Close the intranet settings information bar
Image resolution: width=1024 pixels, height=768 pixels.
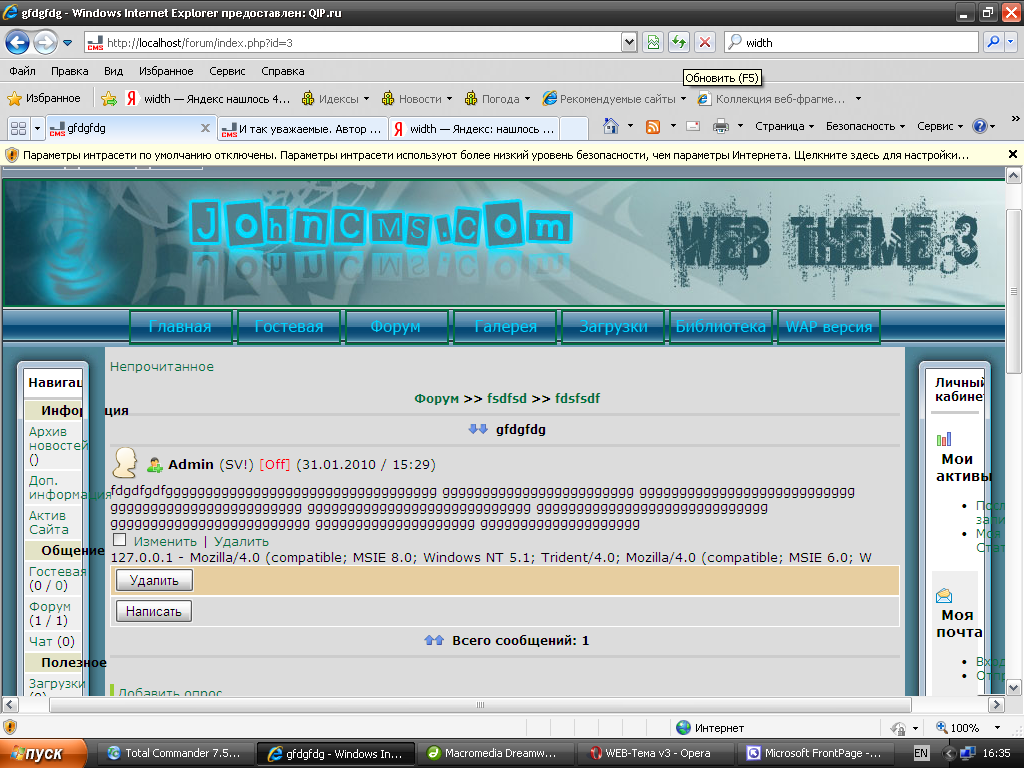[x=1013, y=154]
